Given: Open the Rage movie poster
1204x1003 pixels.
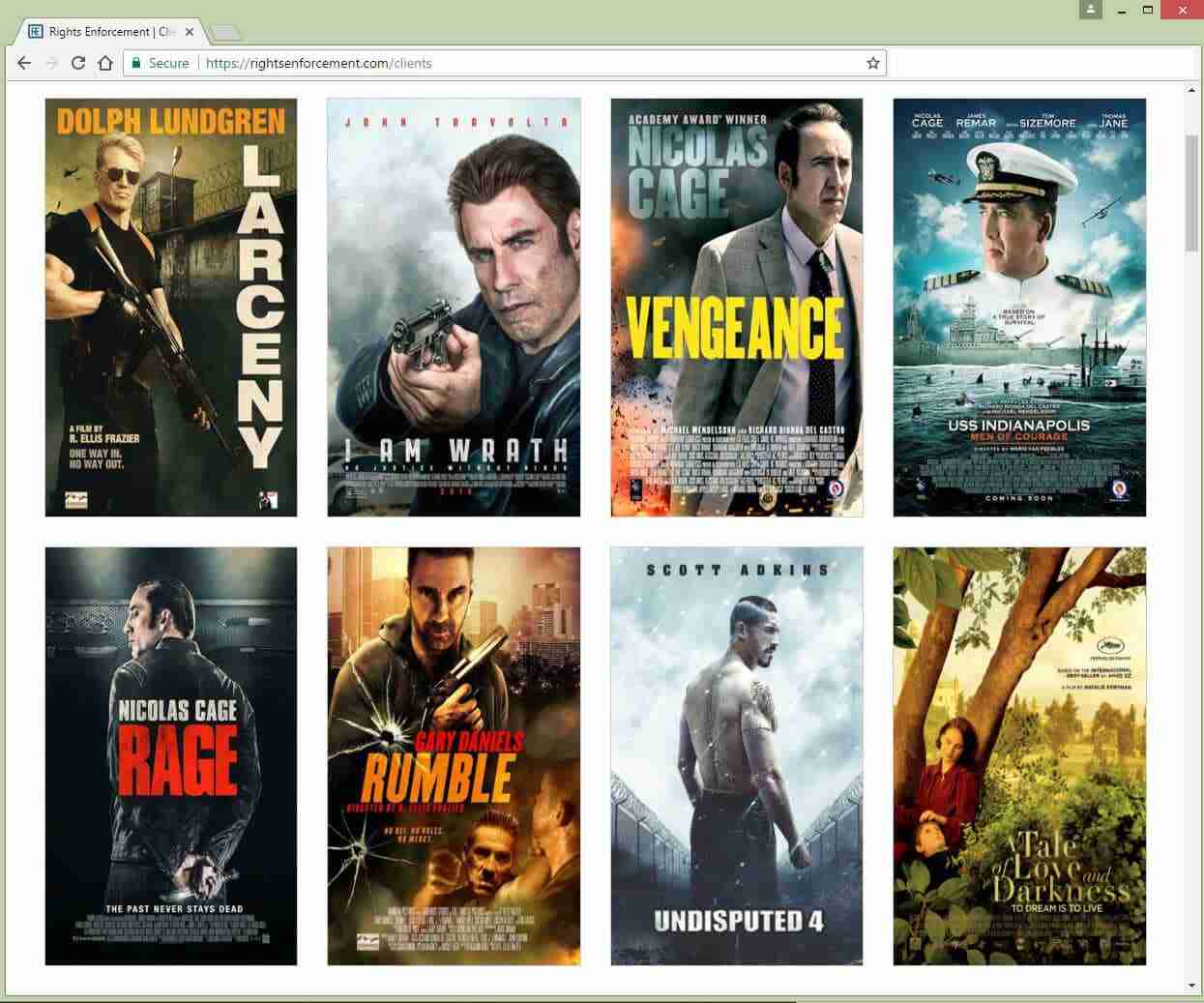Looking at the screenshot, I should pos(171,756).
